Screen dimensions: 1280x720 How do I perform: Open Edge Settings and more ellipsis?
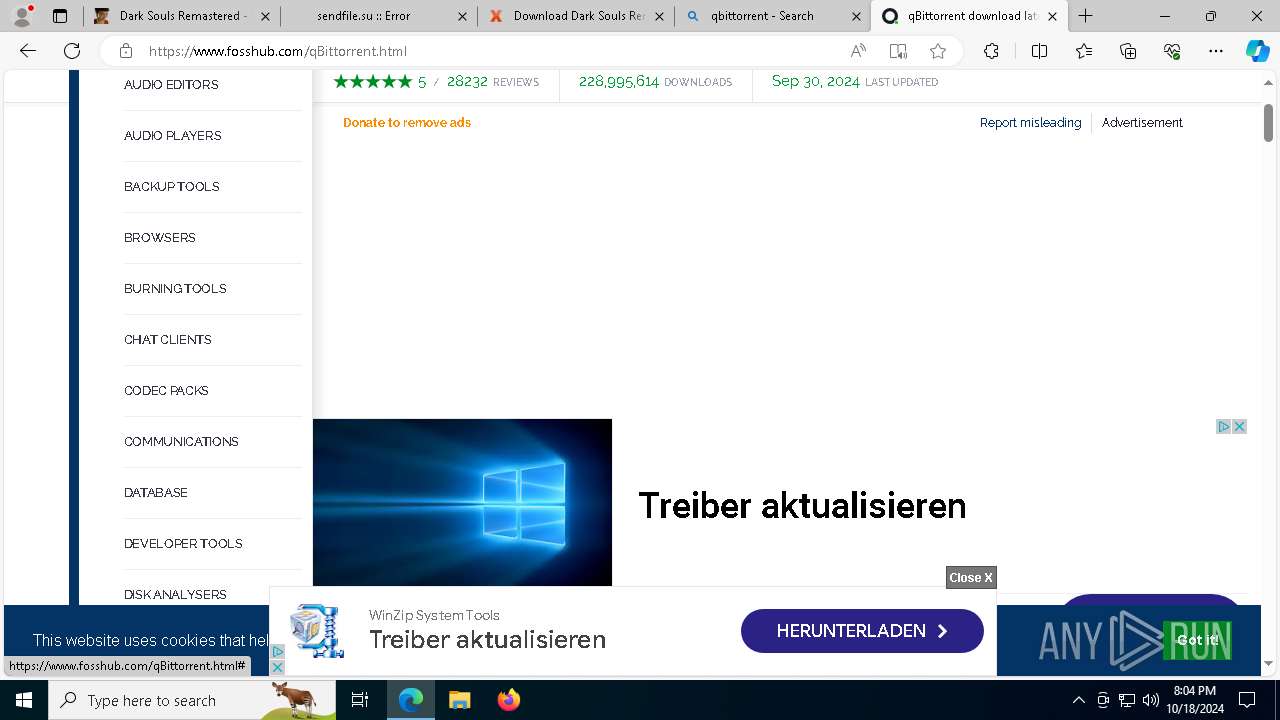(1216, 51)
